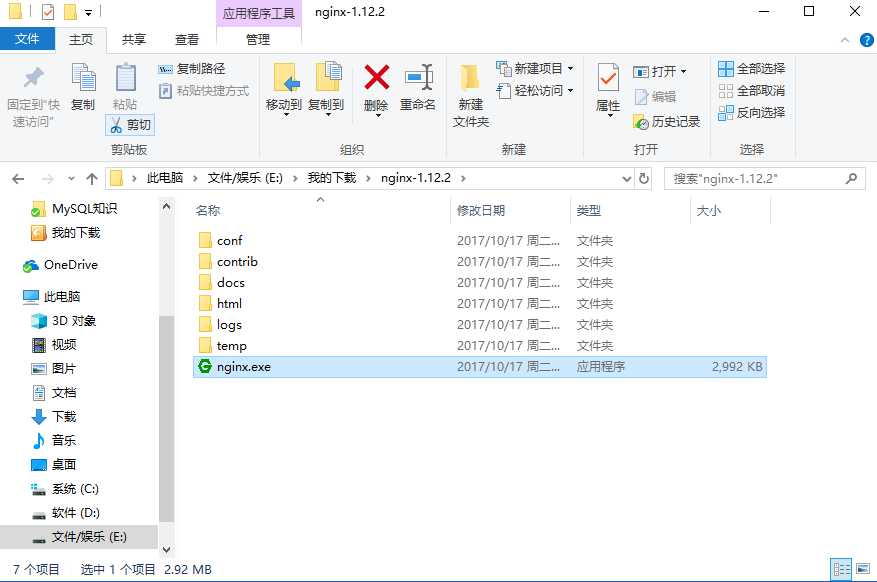Open Properties (属性) in the ribbon
This screenshot has height=582, width=877.
608,89
